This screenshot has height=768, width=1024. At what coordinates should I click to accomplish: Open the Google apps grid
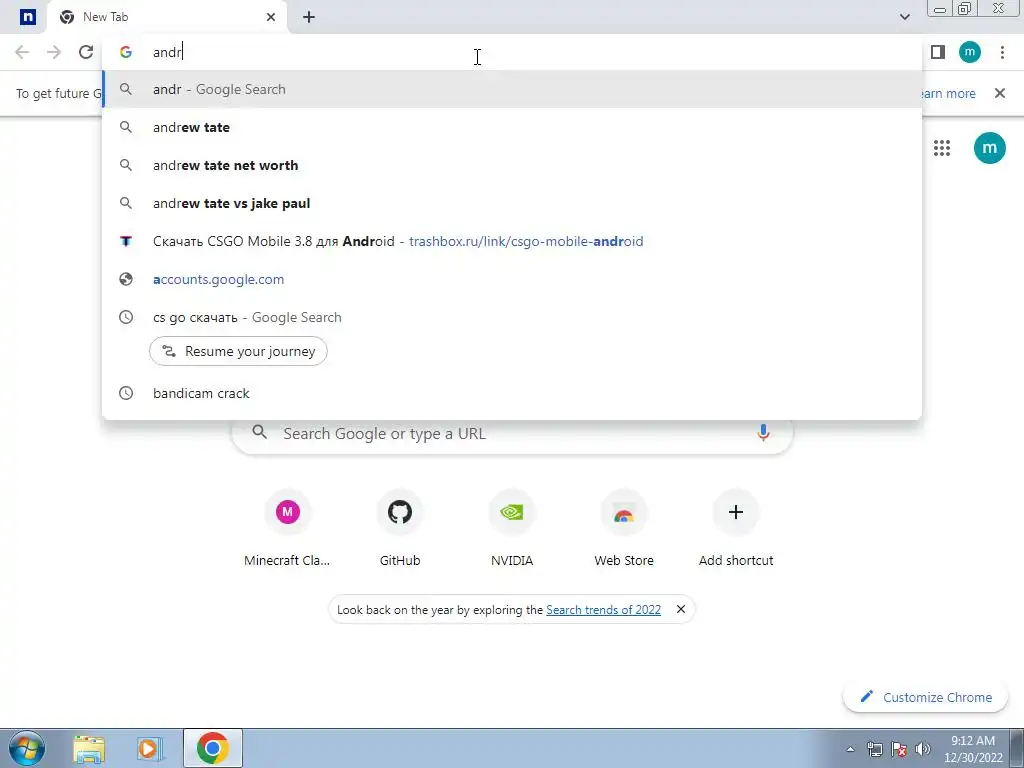942,148
